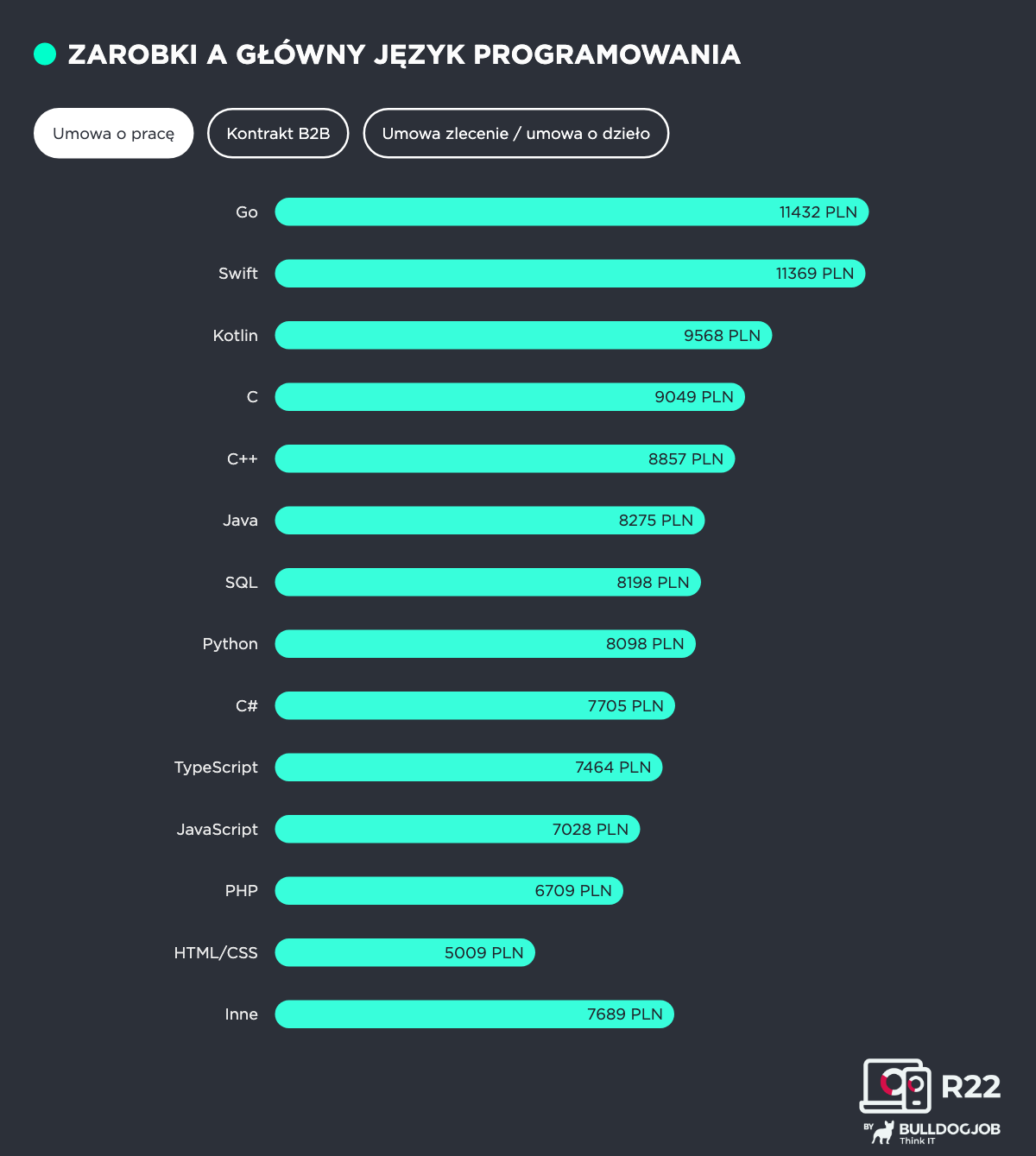The height and width of the screenshot is (1156, 1036).
Task: Select the Swift salary bar
Action: pos(569,274)
